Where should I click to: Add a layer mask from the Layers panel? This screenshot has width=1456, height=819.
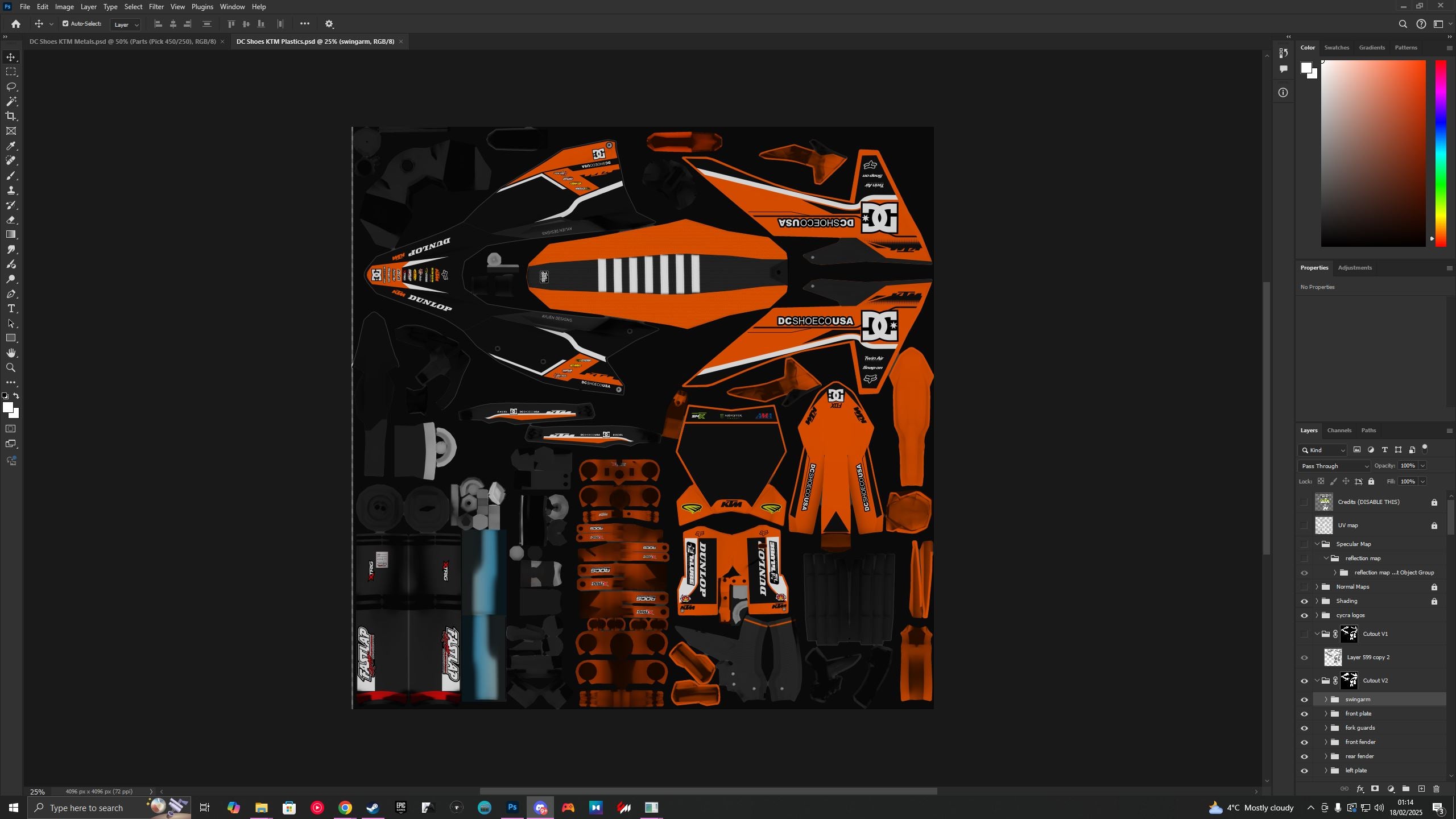click(x=1375, y=789)
